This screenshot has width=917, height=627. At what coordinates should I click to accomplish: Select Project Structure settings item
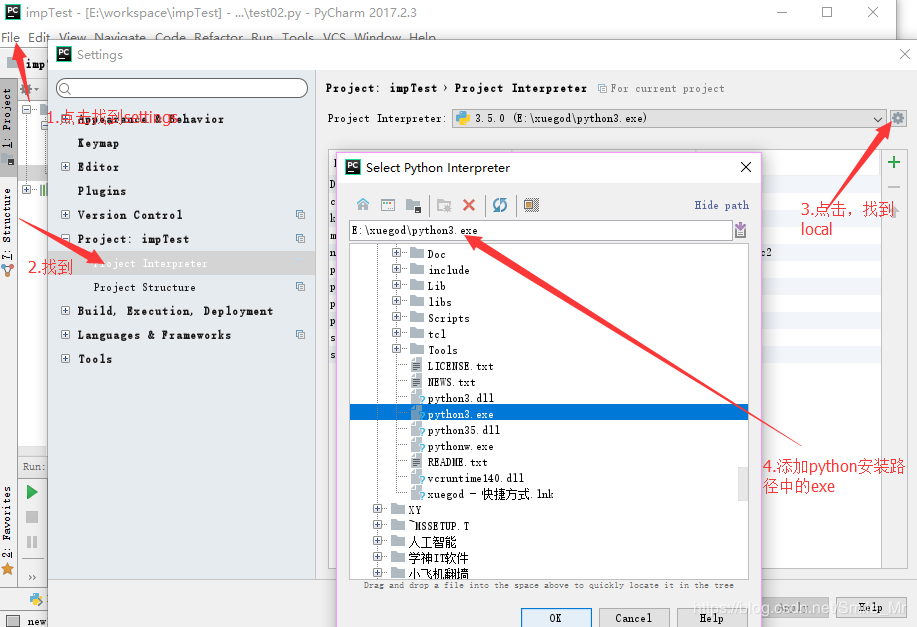tap(144, 287)
